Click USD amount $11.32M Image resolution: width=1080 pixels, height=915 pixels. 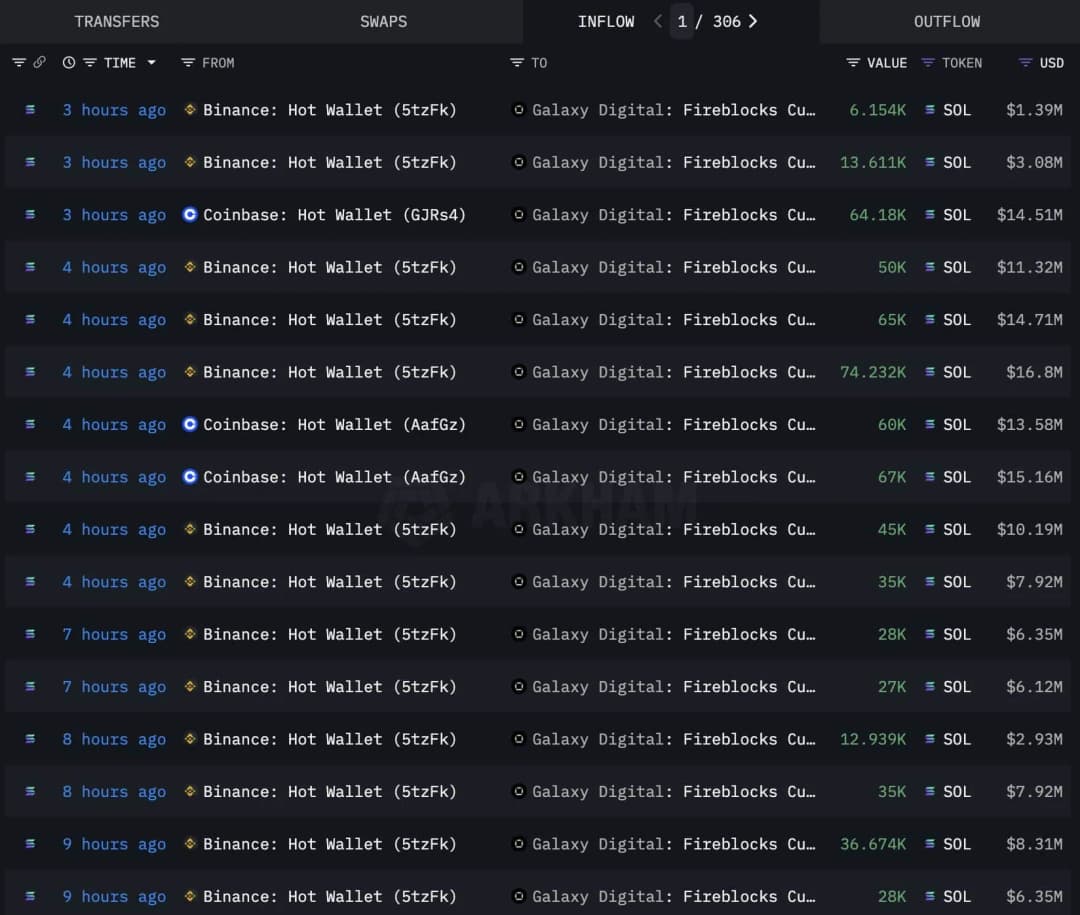1029,267
